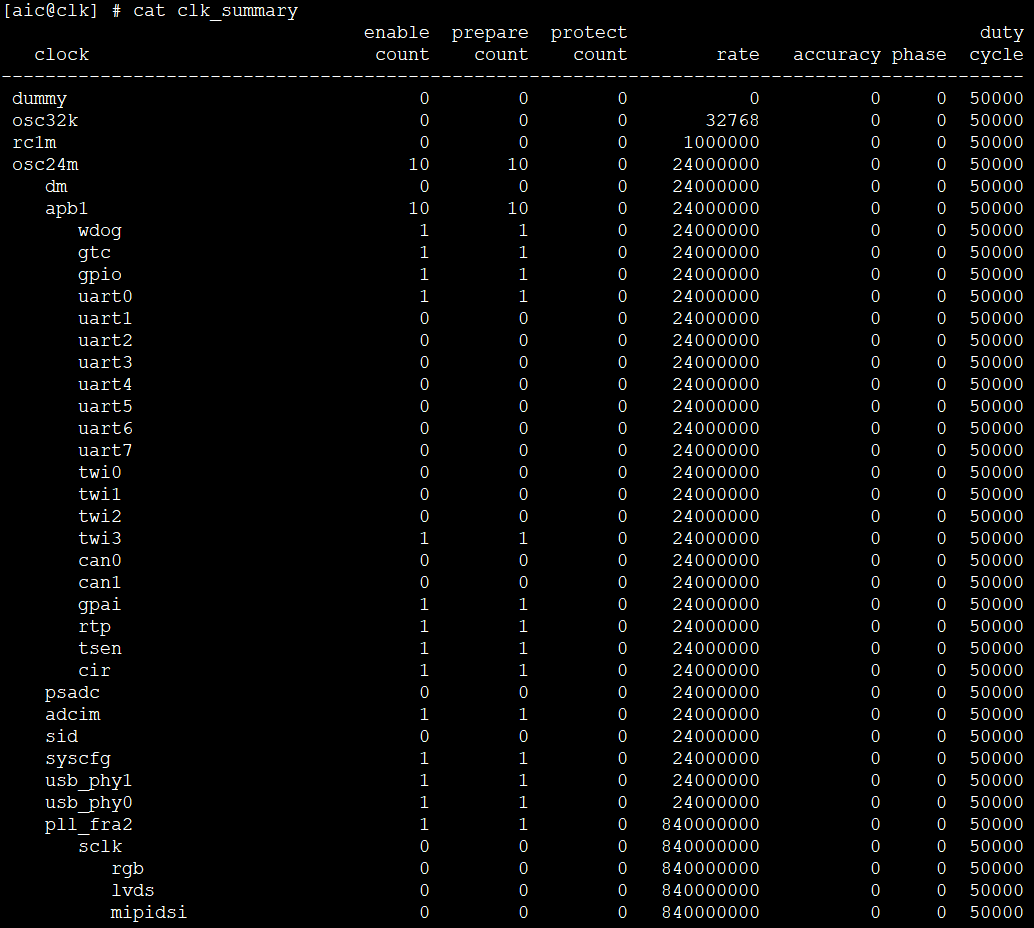Image resolution: width=1034 pixels, height=928 pixels.
Task: Click the 'phase' column header
Action: click(919, 54)
